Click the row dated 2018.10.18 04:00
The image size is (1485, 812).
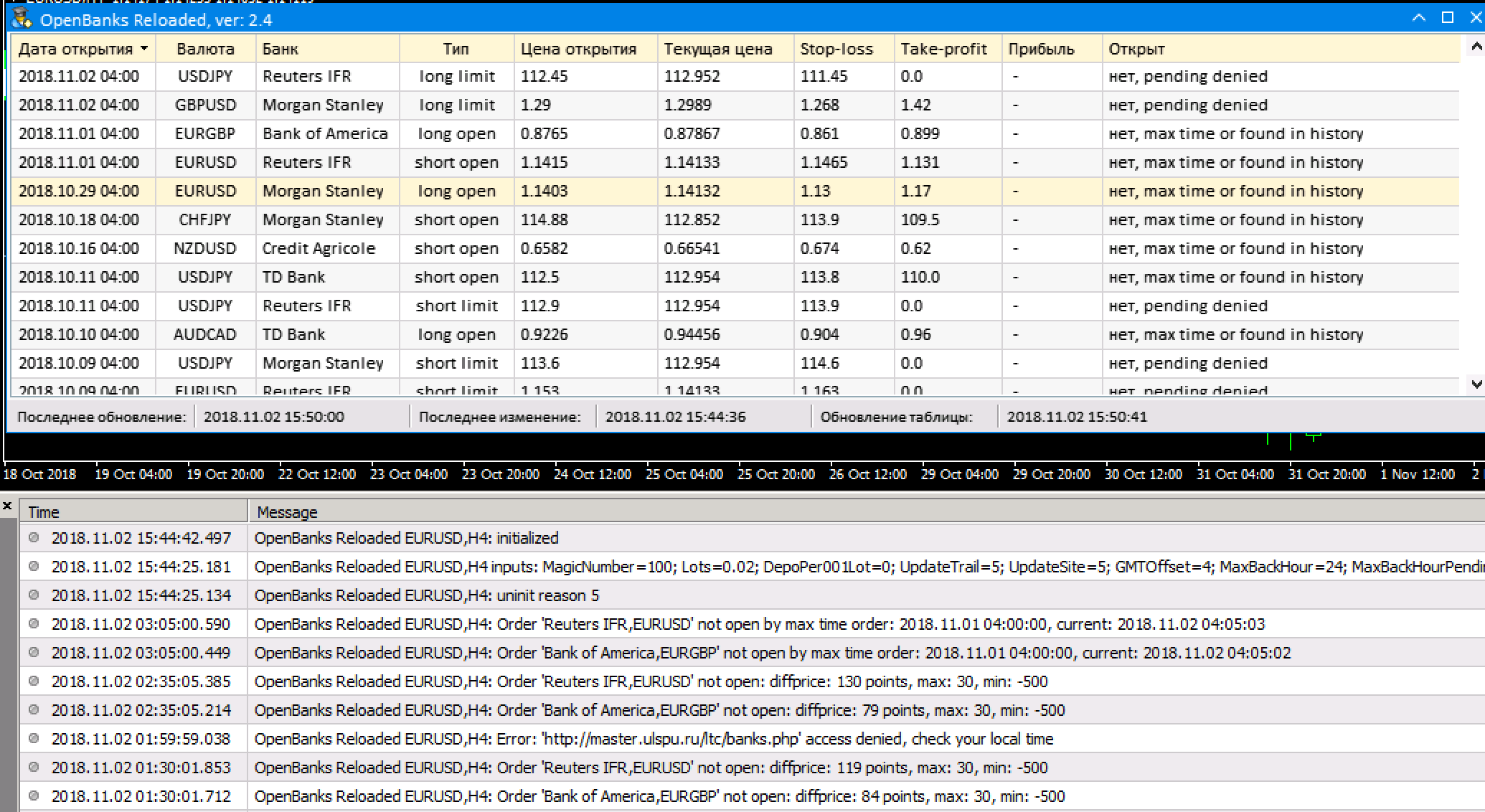point(735,219)
